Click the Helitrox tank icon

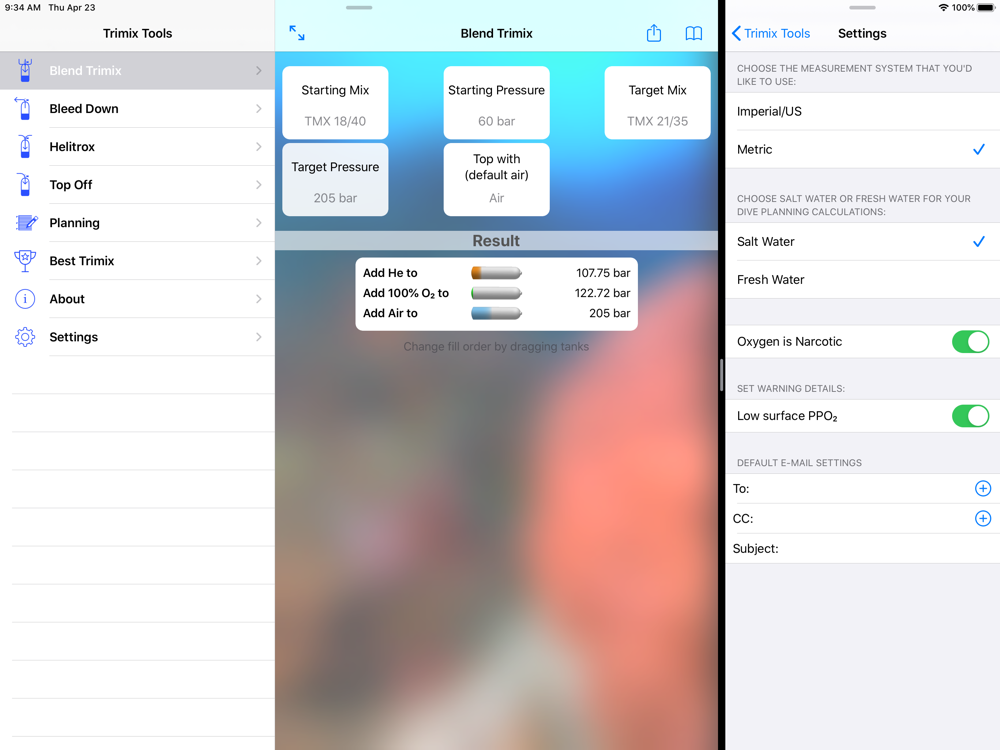coord(25,147)
